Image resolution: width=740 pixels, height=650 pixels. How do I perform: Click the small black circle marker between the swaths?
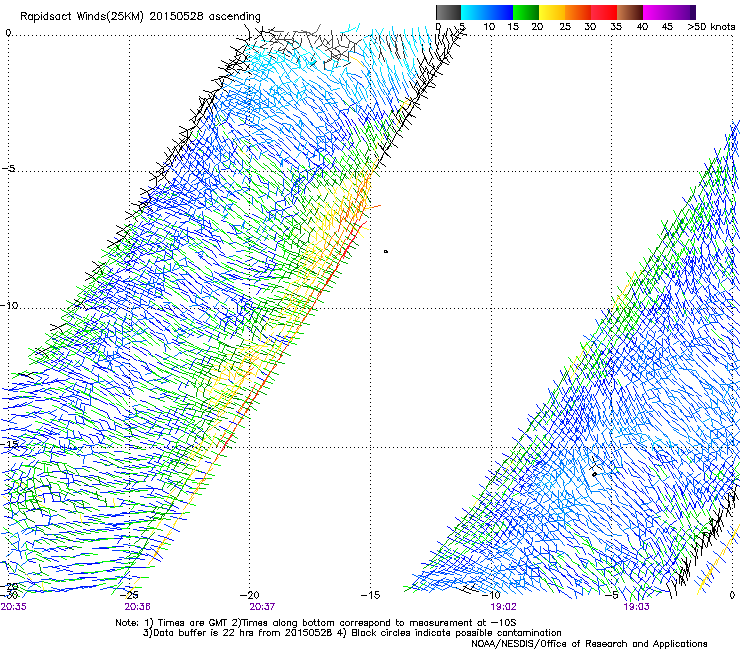pos(386,252)
